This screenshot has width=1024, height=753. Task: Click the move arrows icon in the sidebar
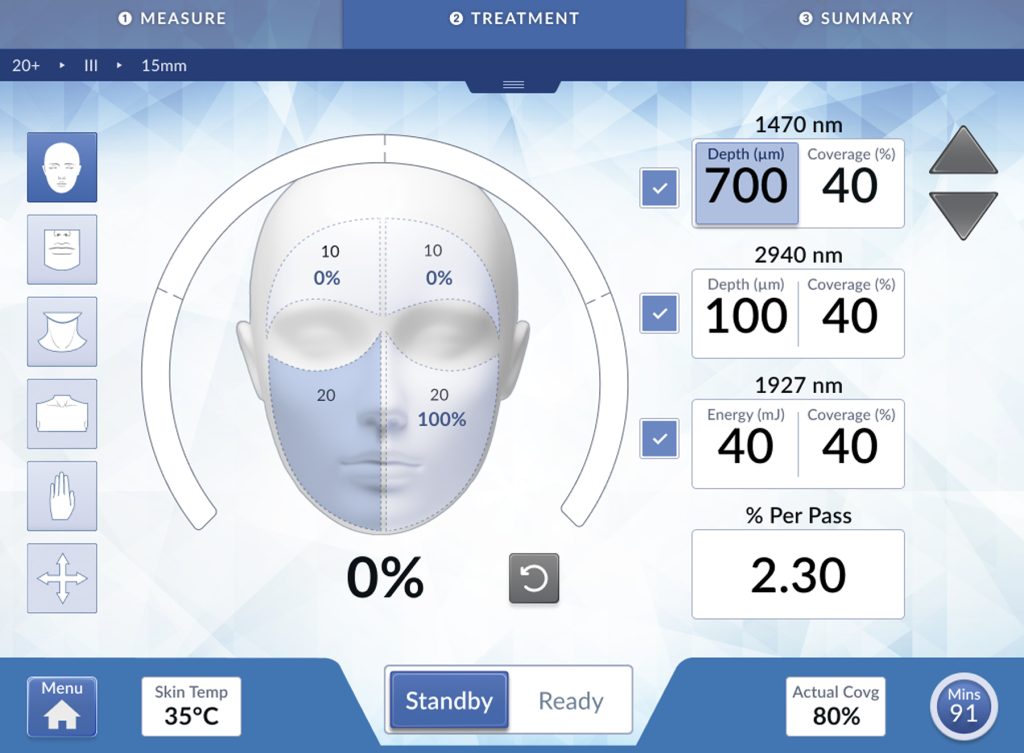61,578
